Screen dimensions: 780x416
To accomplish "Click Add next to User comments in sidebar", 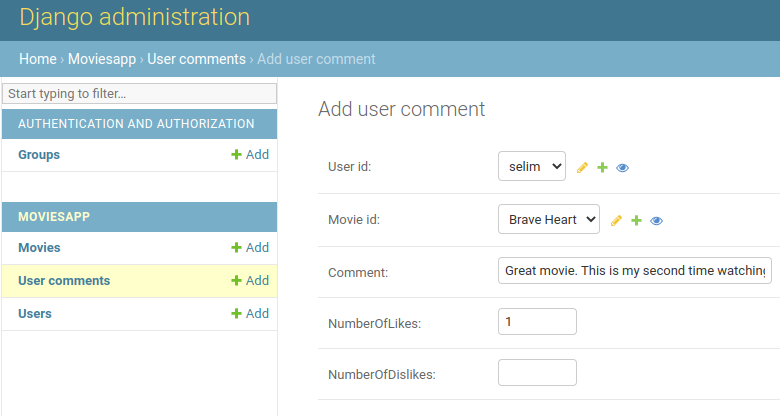I will click(x=250, y=281).
